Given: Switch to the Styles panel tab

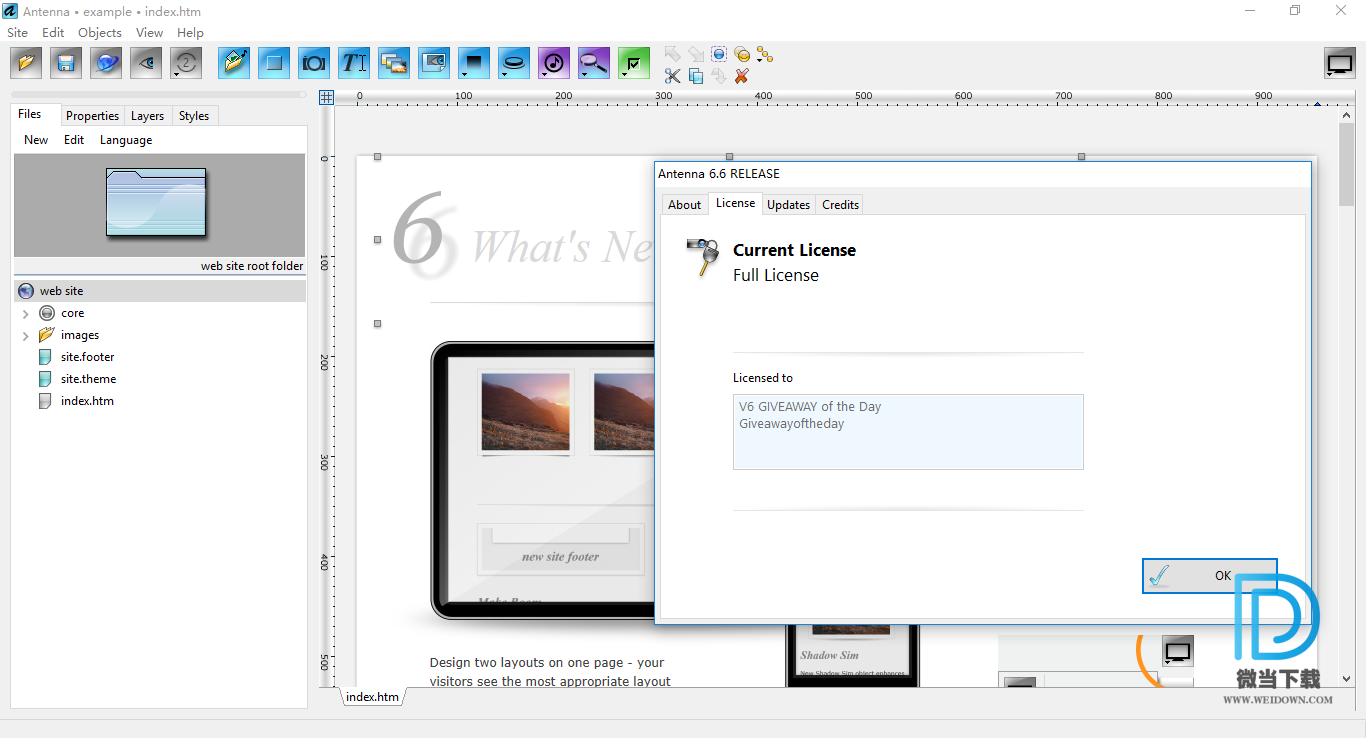Looking at the screenshot, I should click(194, 116).
